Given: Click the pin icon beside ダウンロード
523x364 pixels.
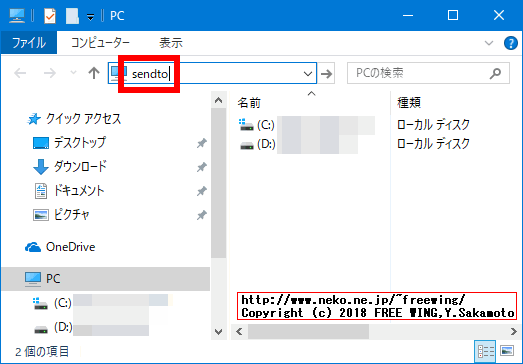Looking at the screenshot, I should coord(201,167).
